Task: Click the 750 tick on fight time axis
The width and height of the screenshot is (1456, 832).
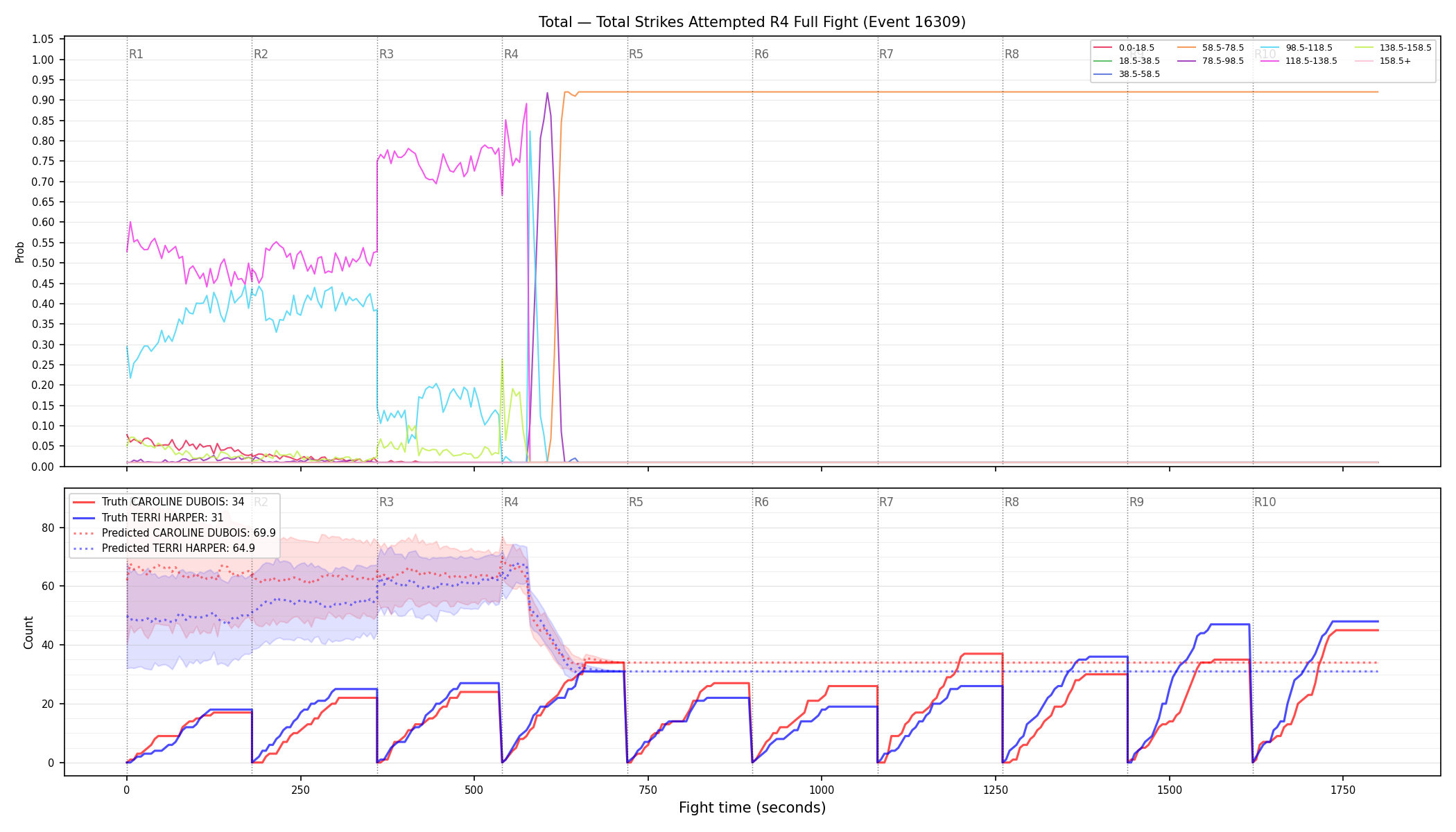Action: 648,790
